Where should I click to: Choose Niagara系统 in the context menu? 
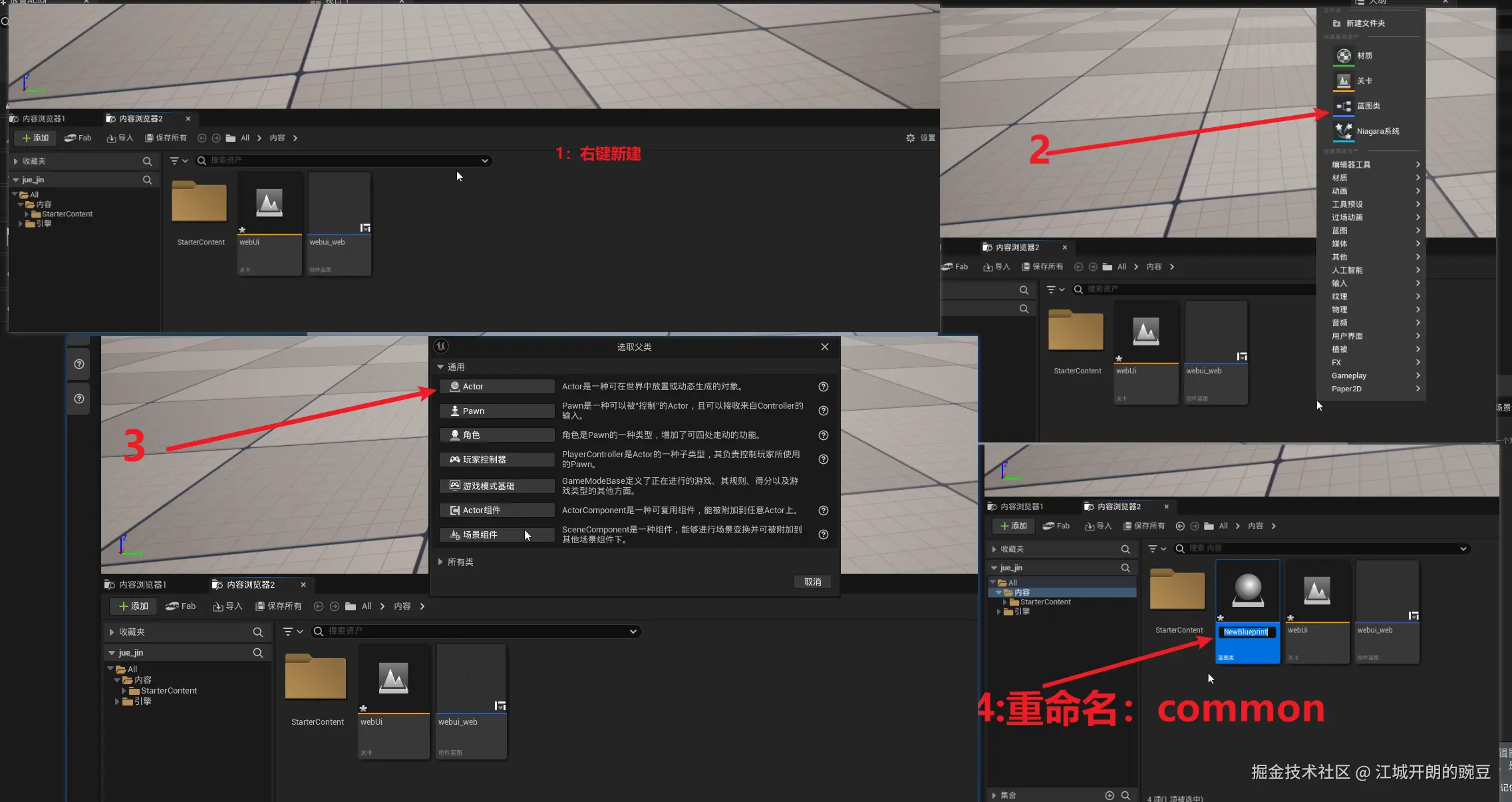click(x=1377, y=131)
